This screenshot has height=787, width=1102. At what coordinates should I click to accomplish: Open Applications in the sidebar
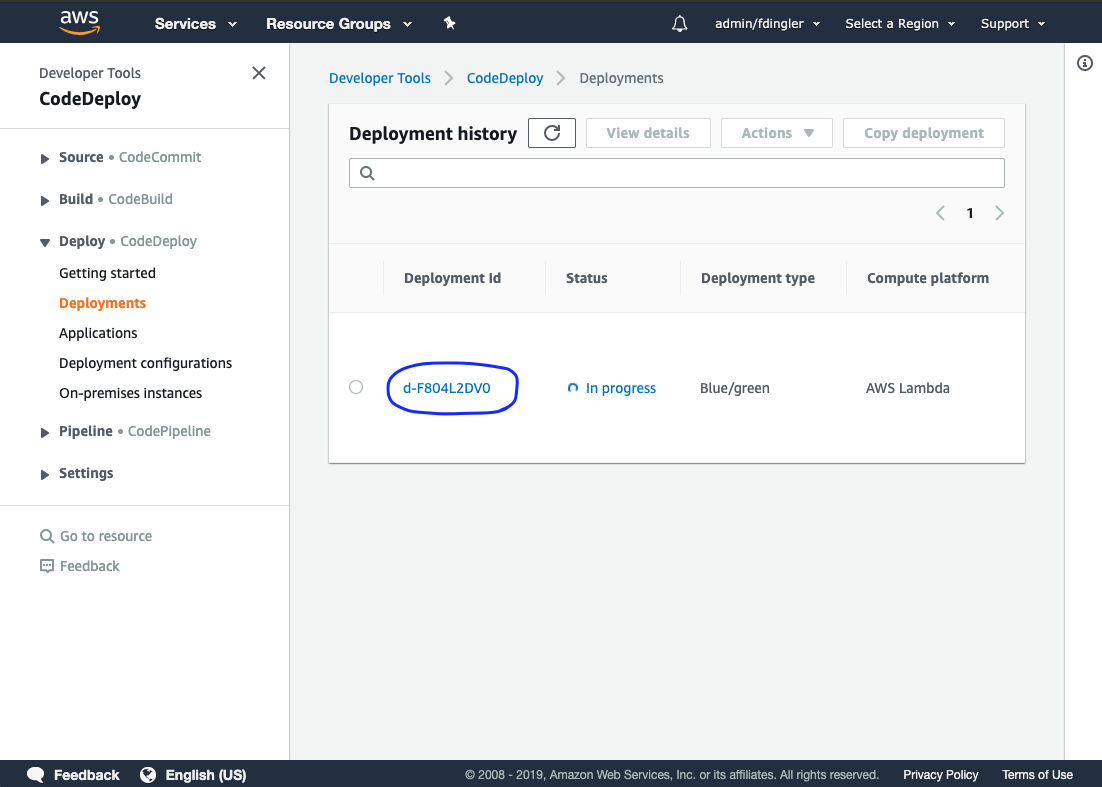coord(98,333)
